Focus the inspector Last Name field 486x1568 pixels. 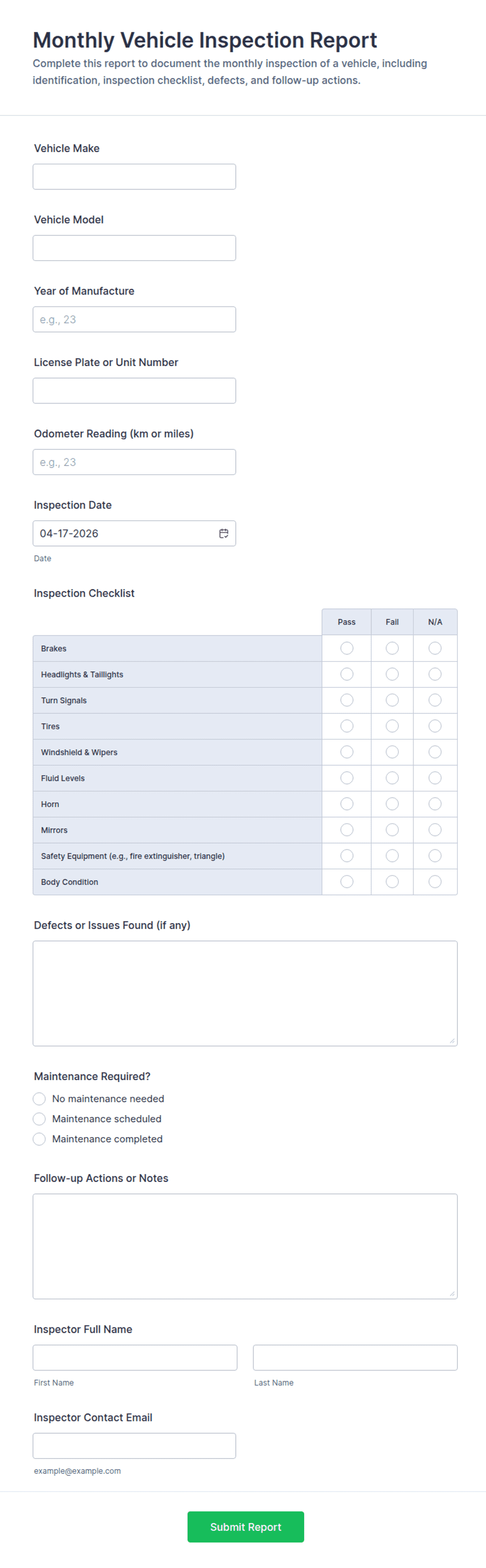coord(355,1357)
